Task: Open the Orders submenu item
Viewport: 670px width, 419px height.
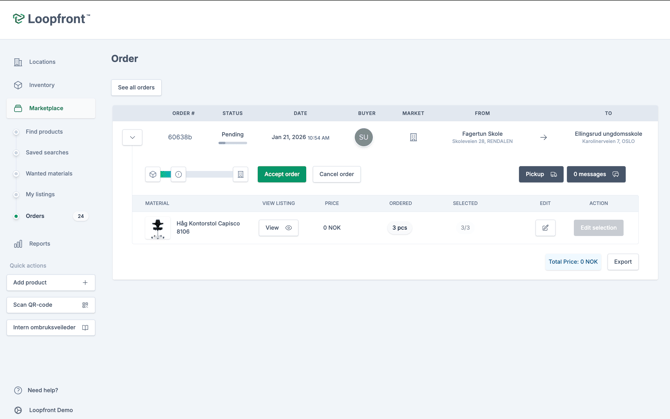Action: (x=35, y=216)
